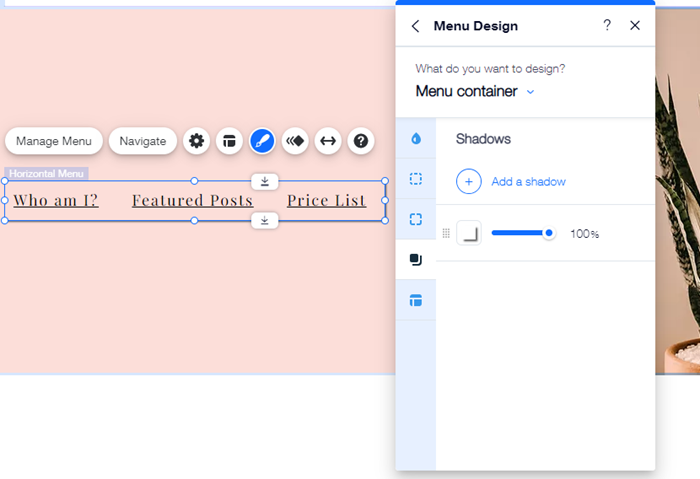Click the Horizontal Menu label tag
This screenshot has width=700, height=479.
(46, 173)
